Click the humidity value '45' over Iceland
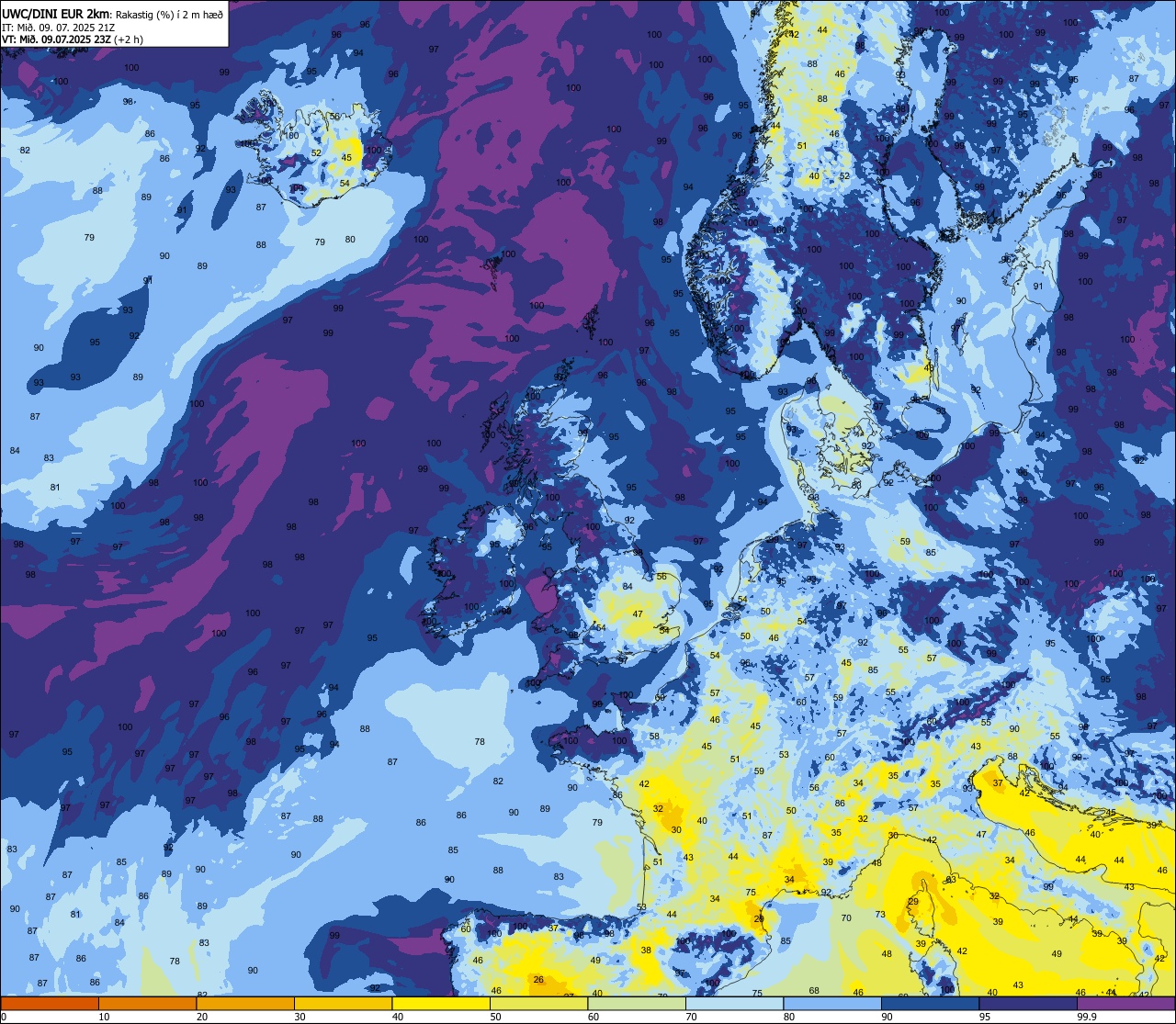The width and height of the screenshot is (1176, 1024). click(x=346, y=158)
